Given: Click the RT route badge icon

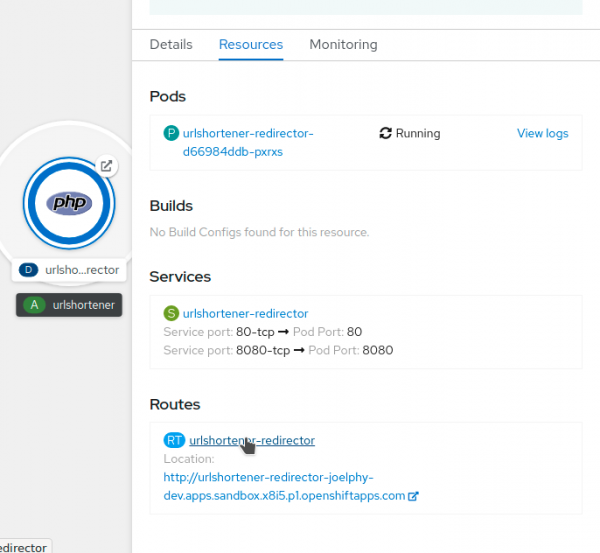Looking at the screenshot, I should (174, 440).
